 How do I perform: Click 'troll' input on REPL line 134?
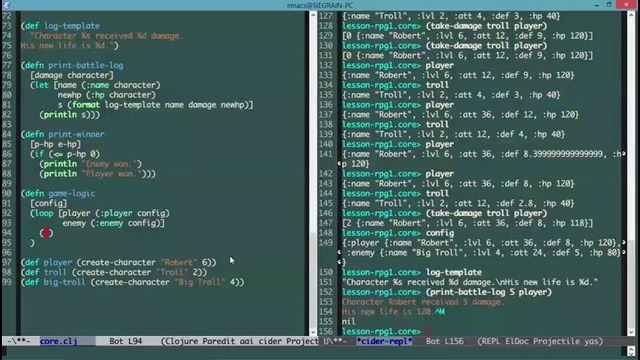[437, 85]
